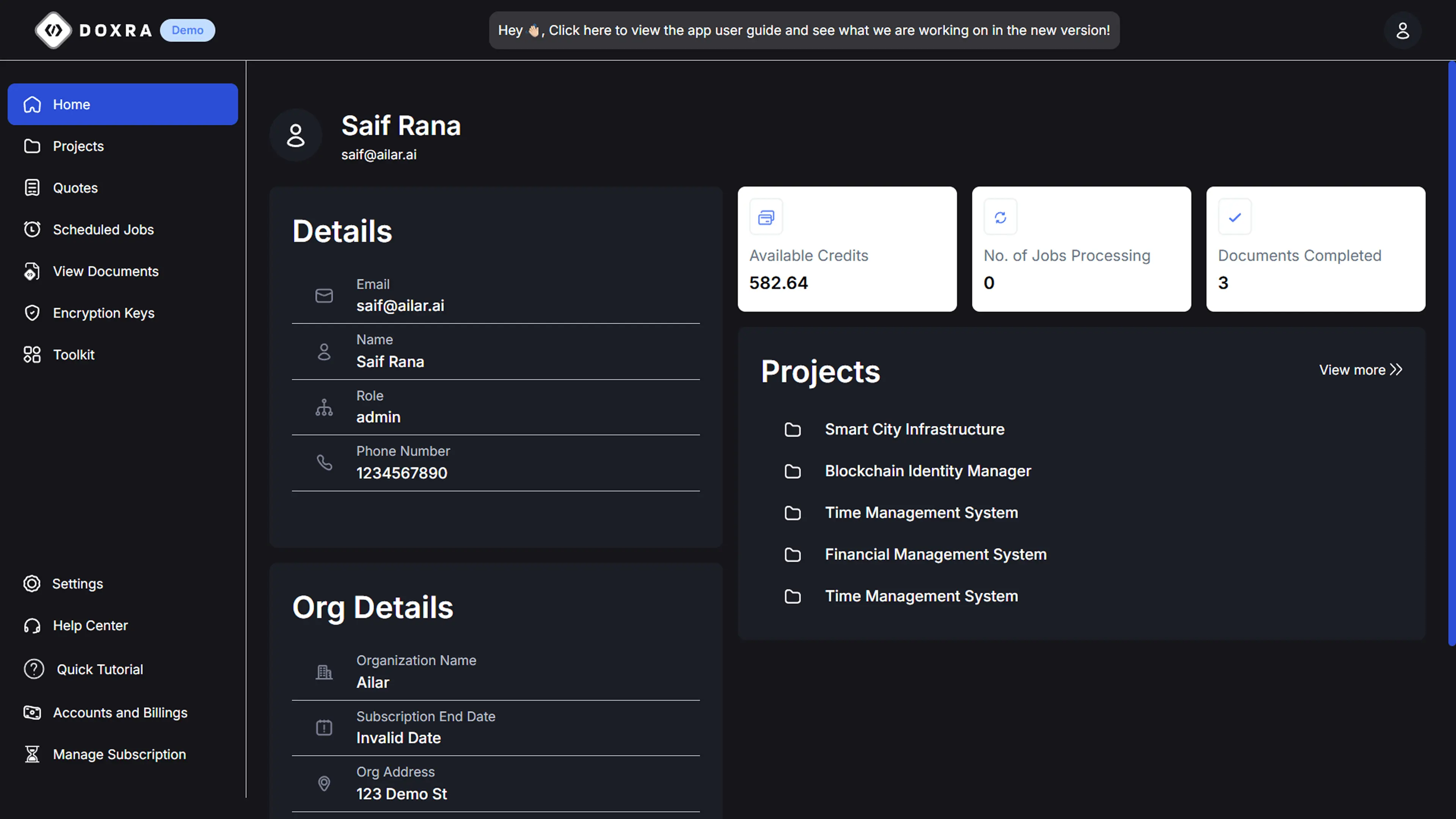Click the View more double chevron
This screenshot has width=1456, height=819.
[1396, 370]
